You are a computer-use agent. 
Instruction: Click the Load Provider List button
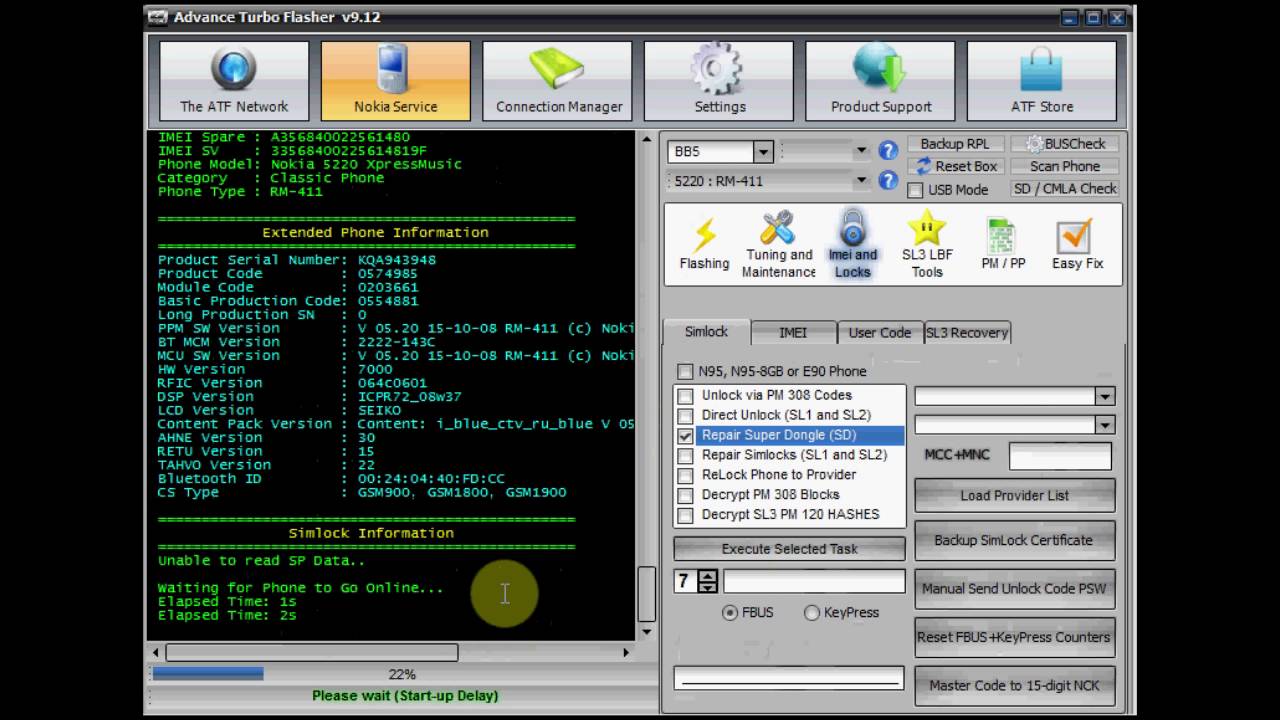coord(1014,495)
